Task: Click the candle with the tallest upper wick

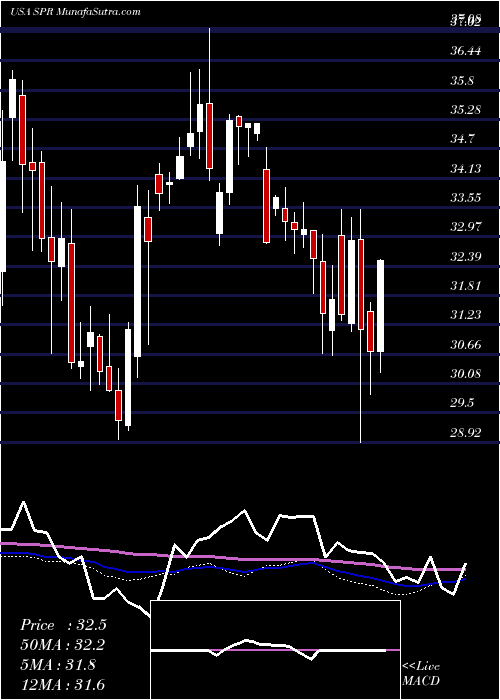Action: click(209, 136)
